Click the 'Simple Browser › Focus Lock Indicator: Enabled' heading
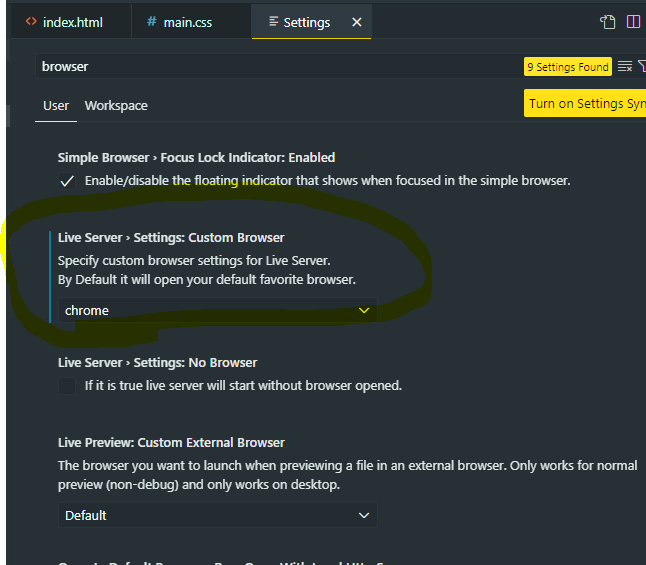The image size is (646, 565). (196, 158)
